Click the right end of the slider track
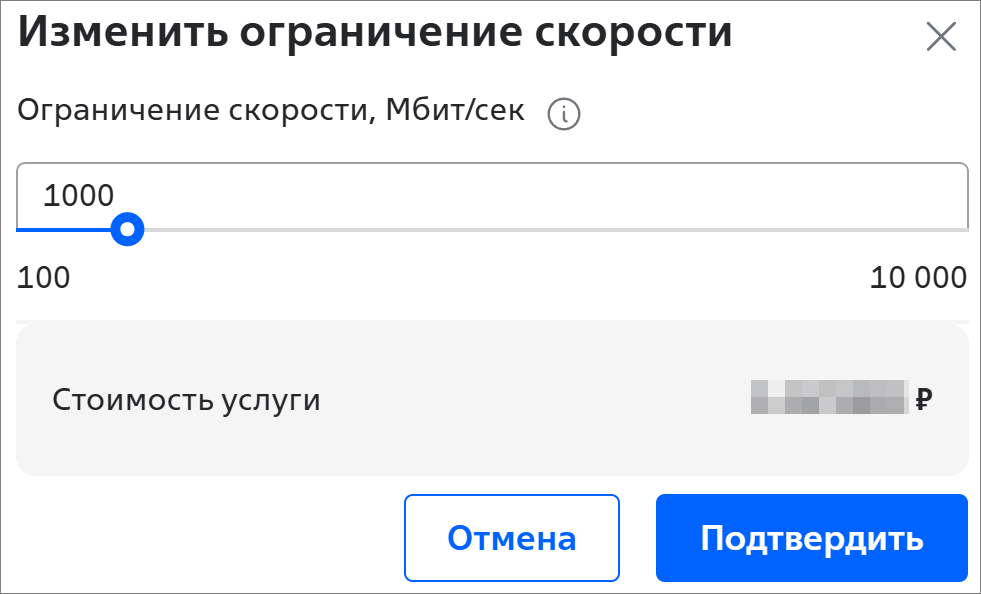981x594 pixels. [962, 230]
